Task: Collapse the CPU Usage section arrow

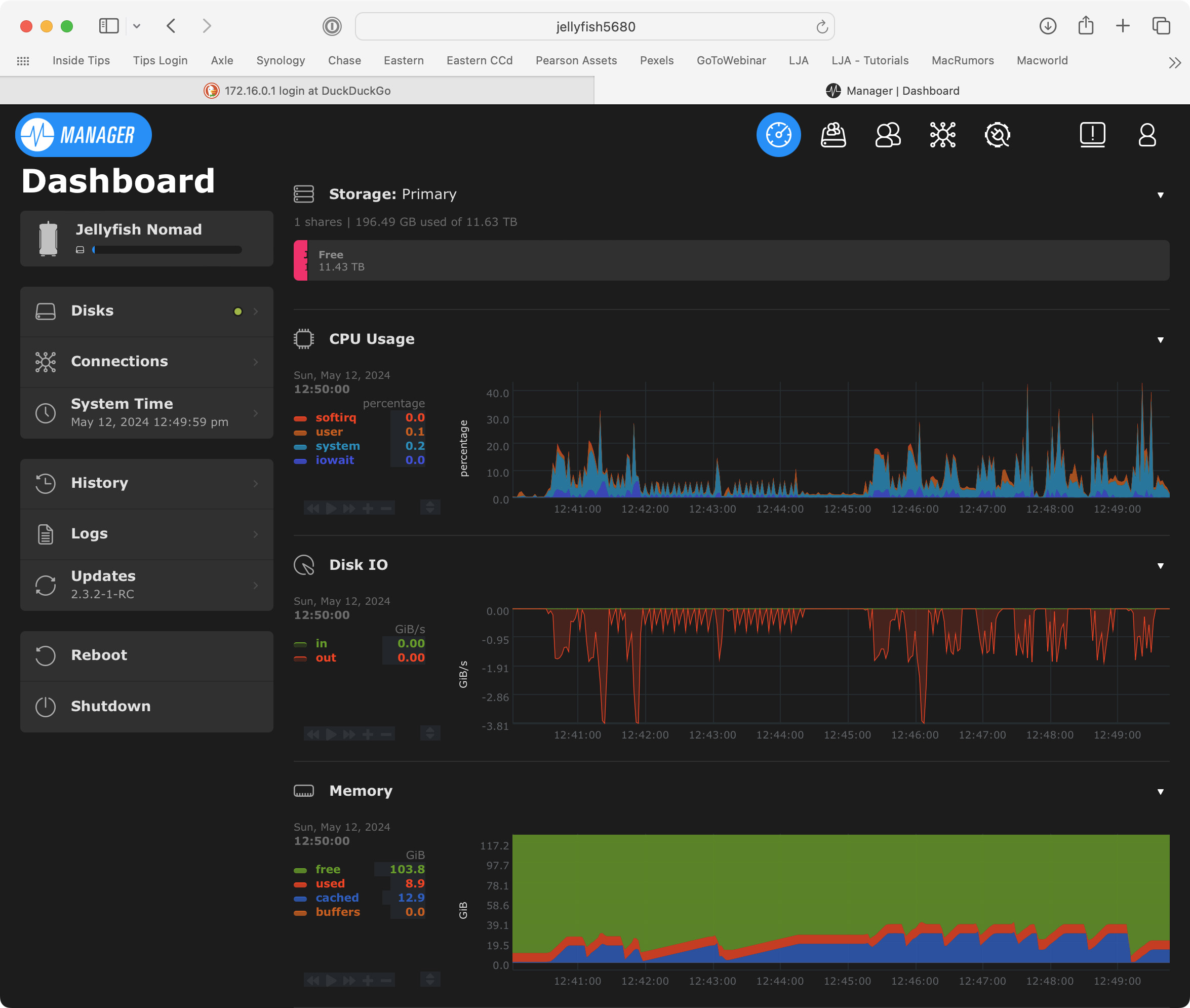Action: [1160, 340]
